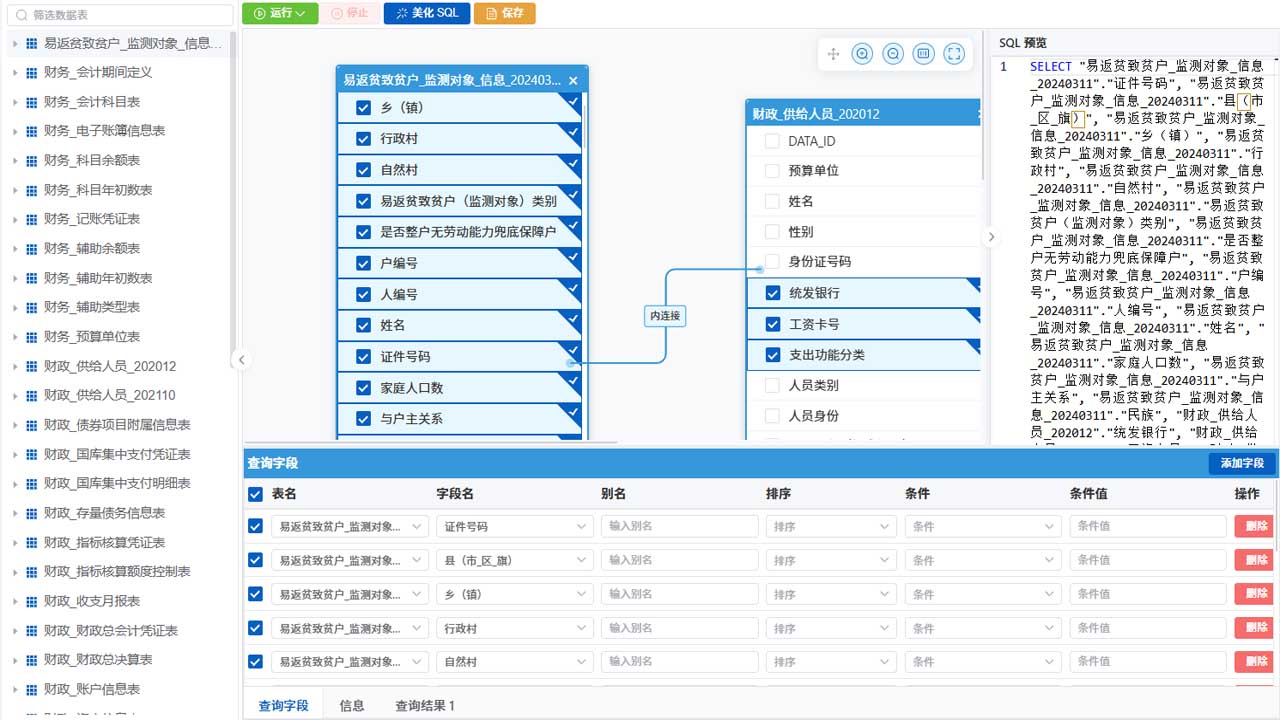Click the 筛选数据表 search input
Viewport: 1280px width, 720px height.
120,15
